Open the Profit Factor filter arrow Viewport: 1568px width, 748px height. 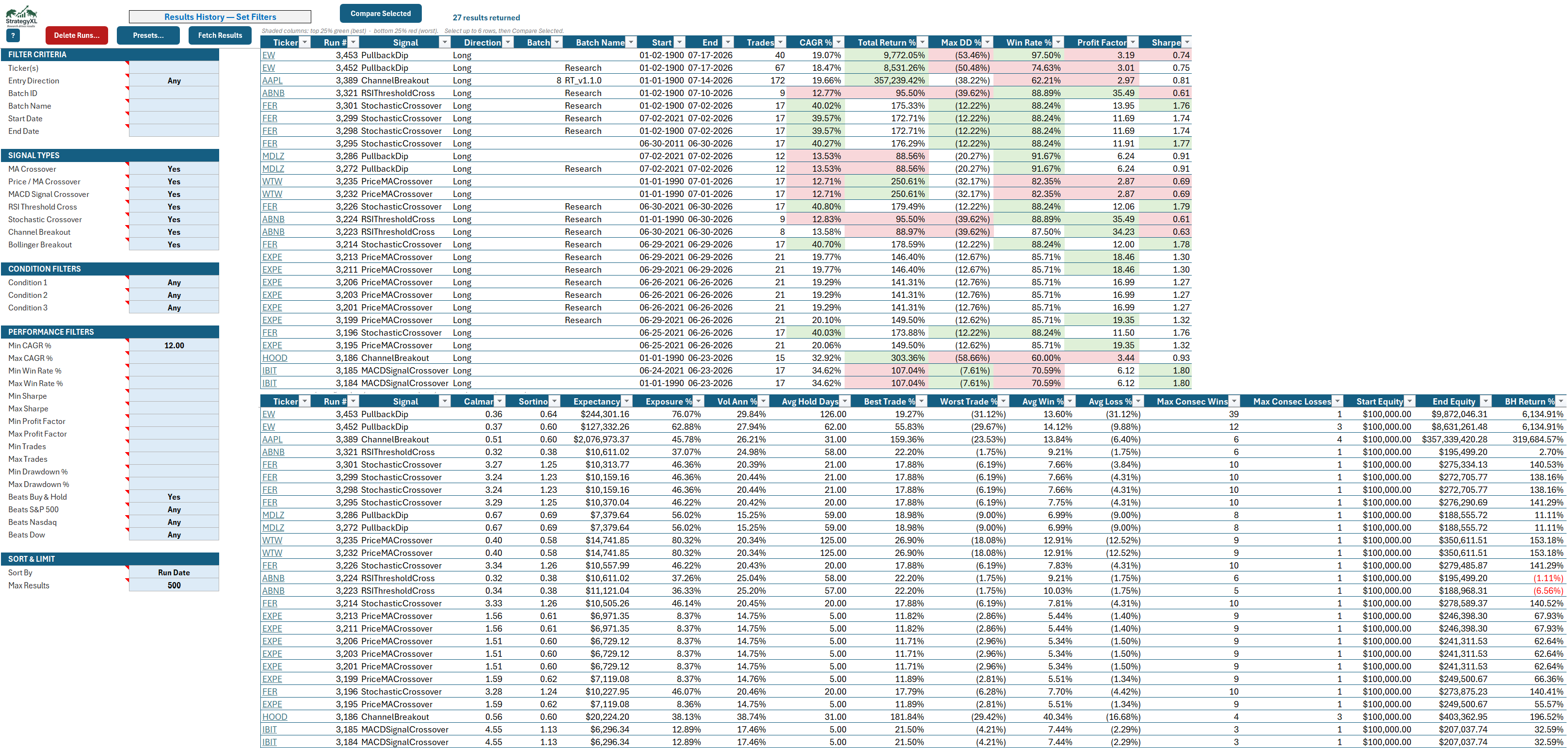[1133, 42]
